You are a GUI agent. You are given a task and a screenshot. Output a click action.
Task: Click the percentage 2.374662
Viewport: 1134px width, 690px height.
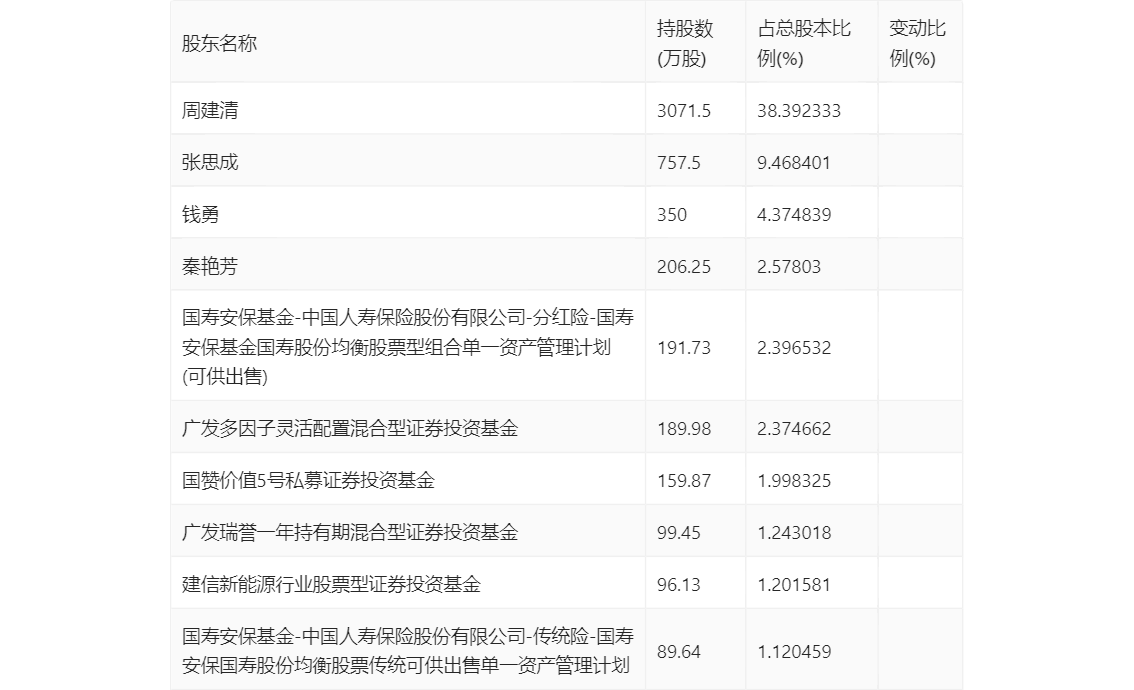[x=794, y=429]
